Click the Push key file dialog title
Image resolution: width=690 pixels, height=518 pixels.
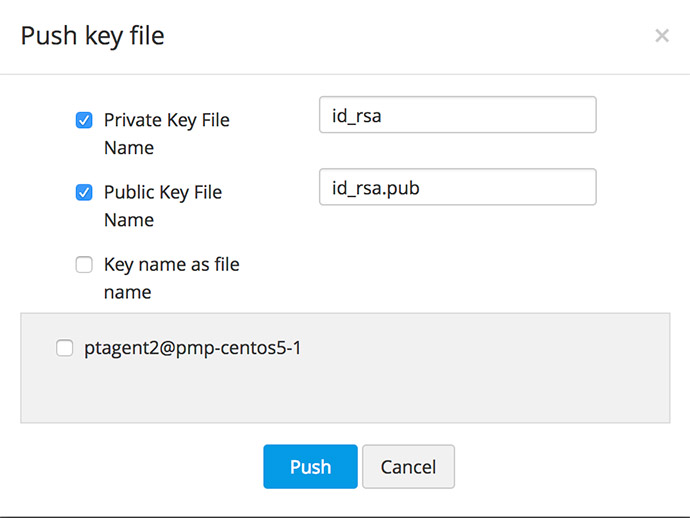point(93,37)
